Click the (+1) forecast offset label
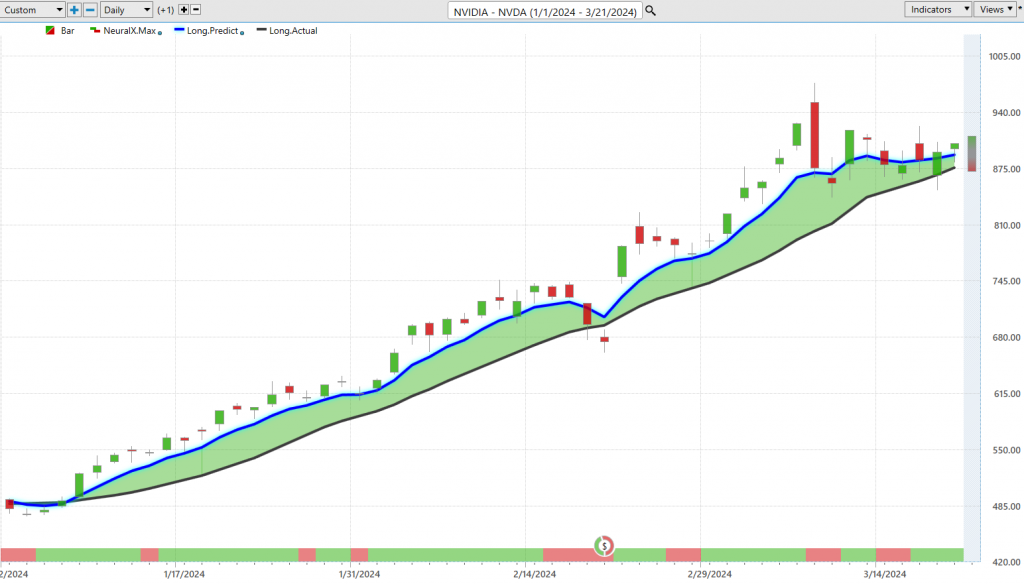1024x584 pixels. [x=166, y=9]
